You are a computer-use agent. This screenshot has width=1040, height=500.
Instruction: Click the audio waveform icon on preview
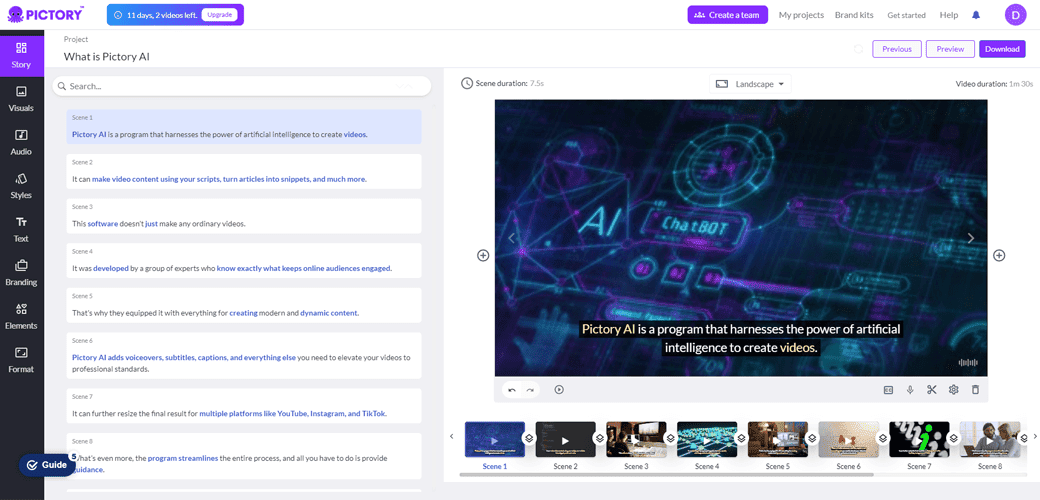968,363
